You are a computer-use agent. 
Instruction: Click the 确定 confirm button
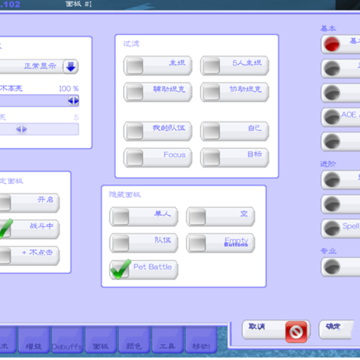click(x=336, y=330)
